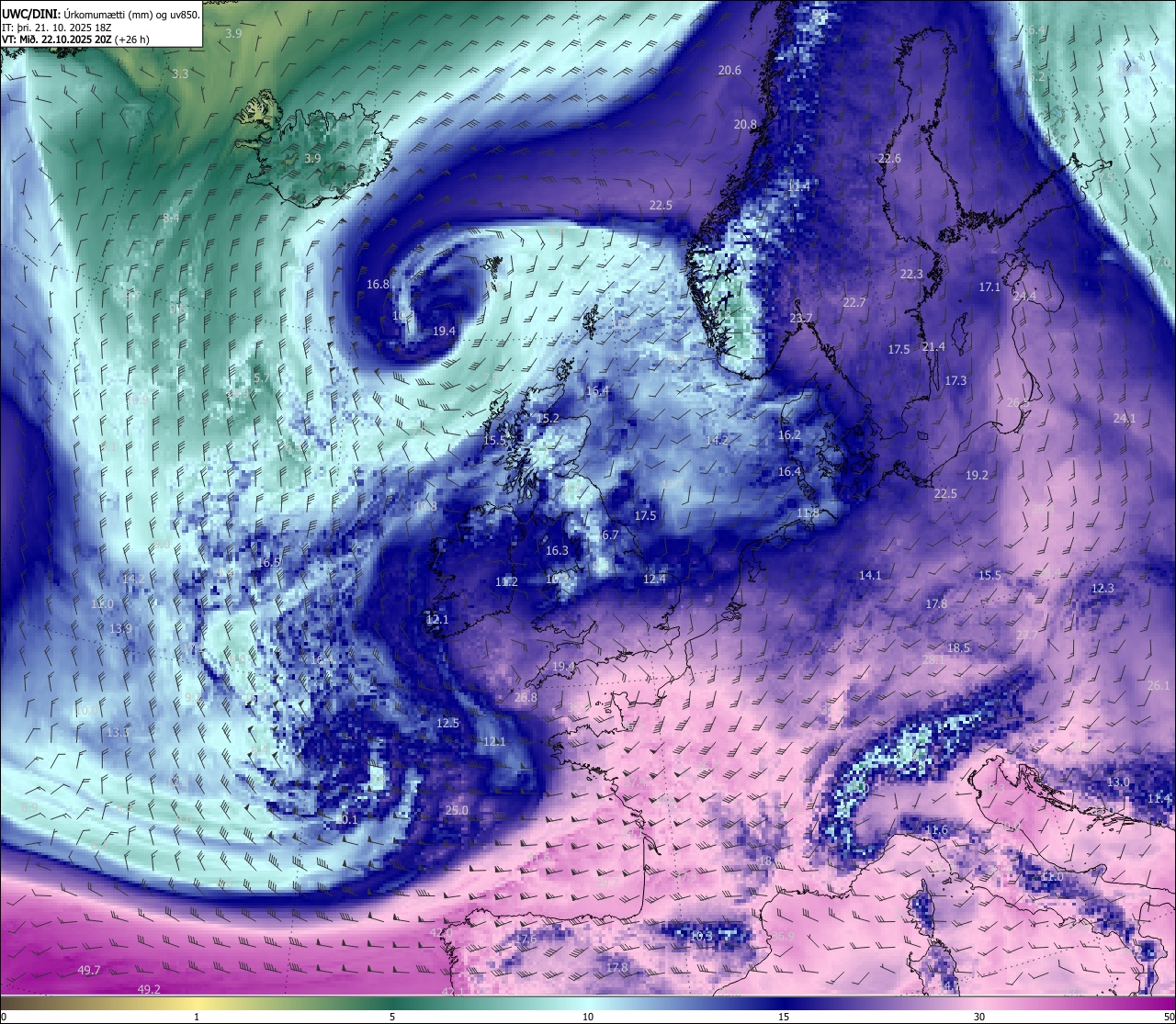Select the VT: Mið. 22.10.2025 20Z line
This screenshot has width=1176, height=1024.
(x=76, y=39)
